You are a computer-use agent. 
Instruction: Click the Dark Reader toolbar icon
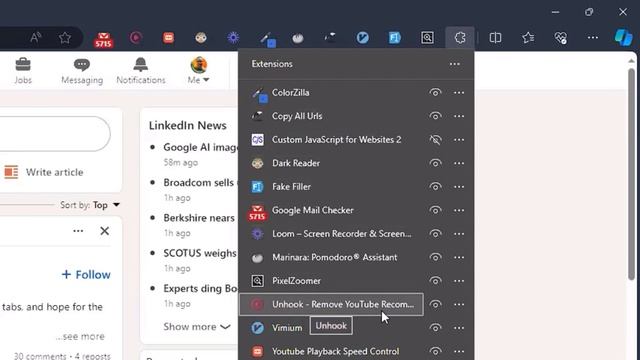coord(200,38)
